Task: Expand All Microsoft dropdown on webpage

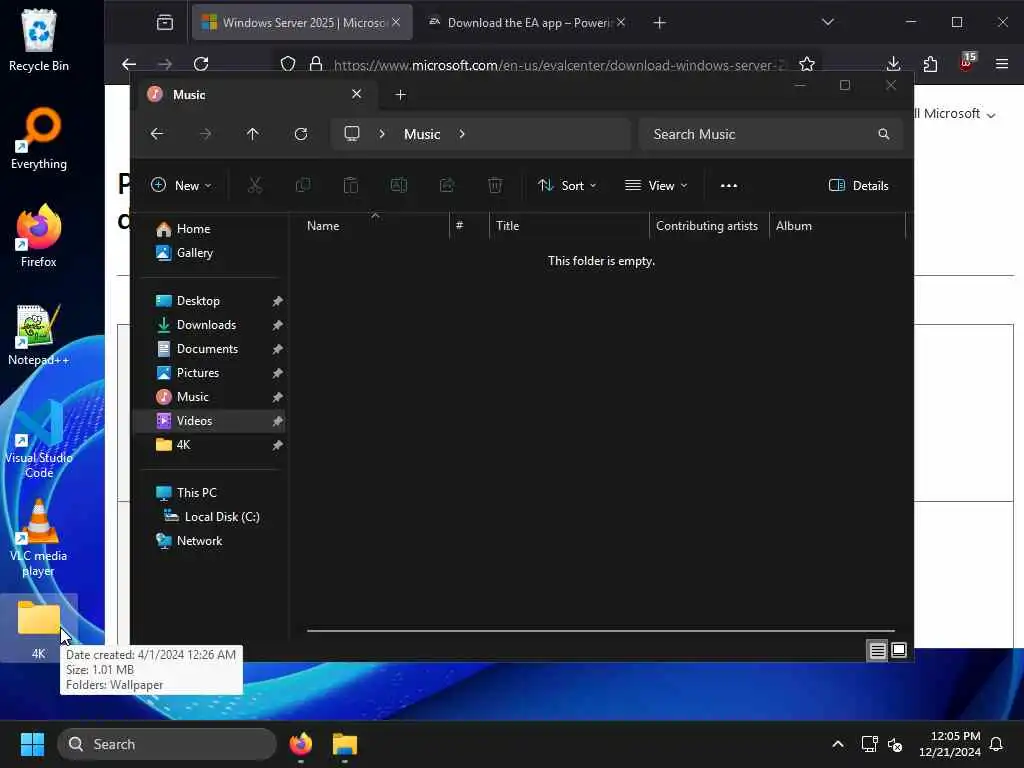Action: [955, 114]
